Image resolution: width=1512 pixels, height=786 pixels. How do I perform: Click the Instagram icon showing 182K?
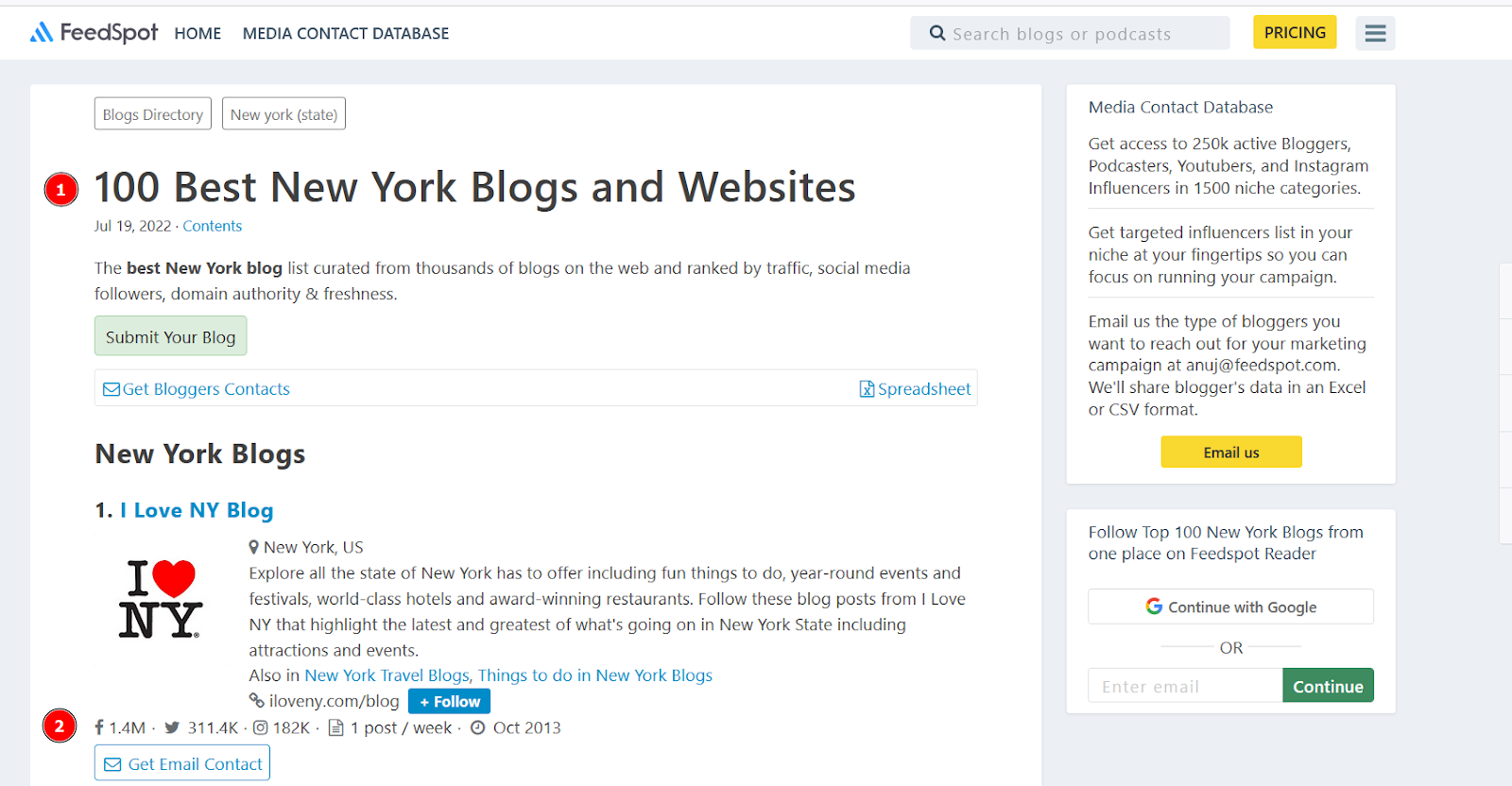[x=260, y=727]
